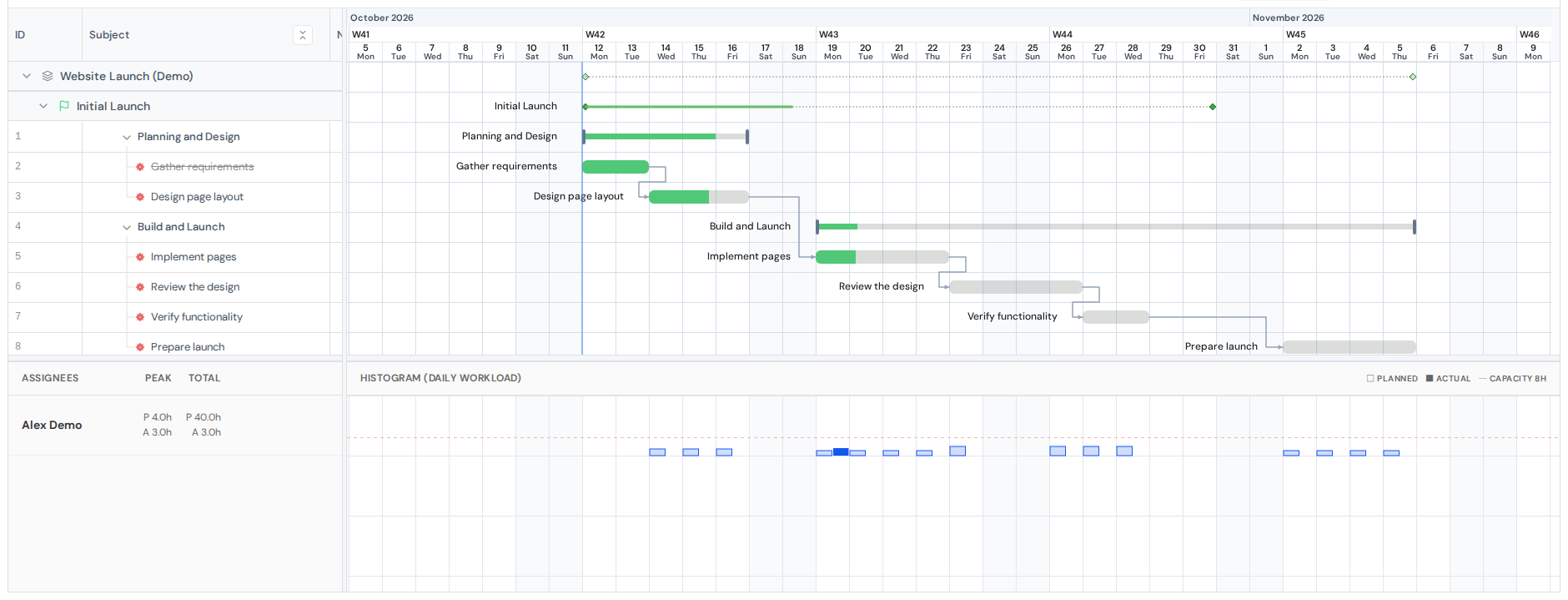
Task: Click the Website Launch (Demo) project title
Action: coord(127,76)
